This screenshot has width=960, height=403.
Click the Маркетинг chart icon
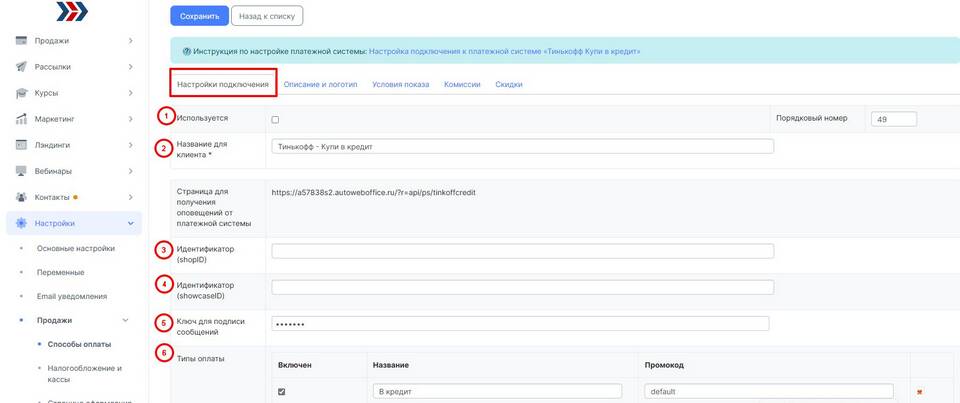(21, 119)
